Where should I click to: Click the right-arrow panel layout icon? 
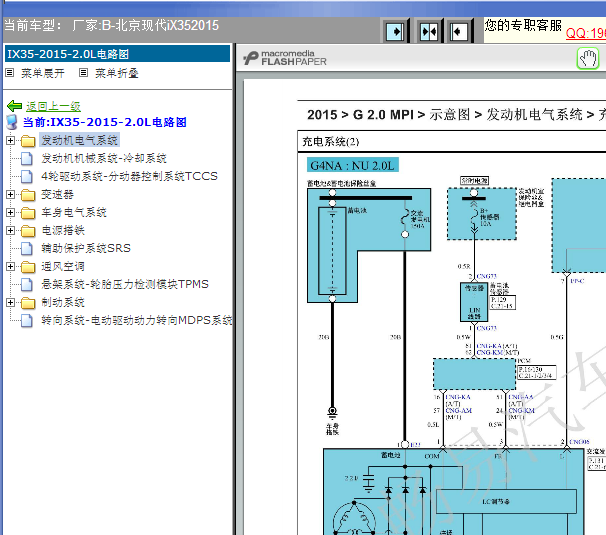coord(395,31)
